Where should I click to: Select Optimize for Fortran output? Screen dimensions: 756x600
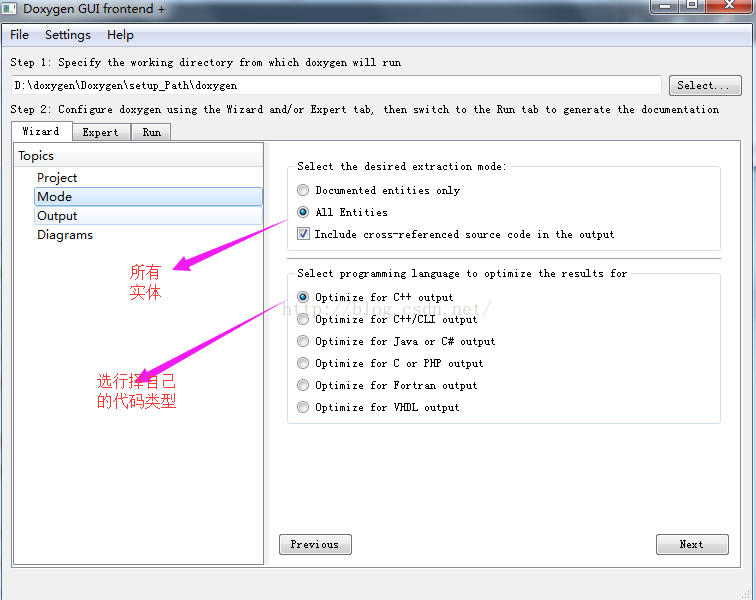click(387, 385)
